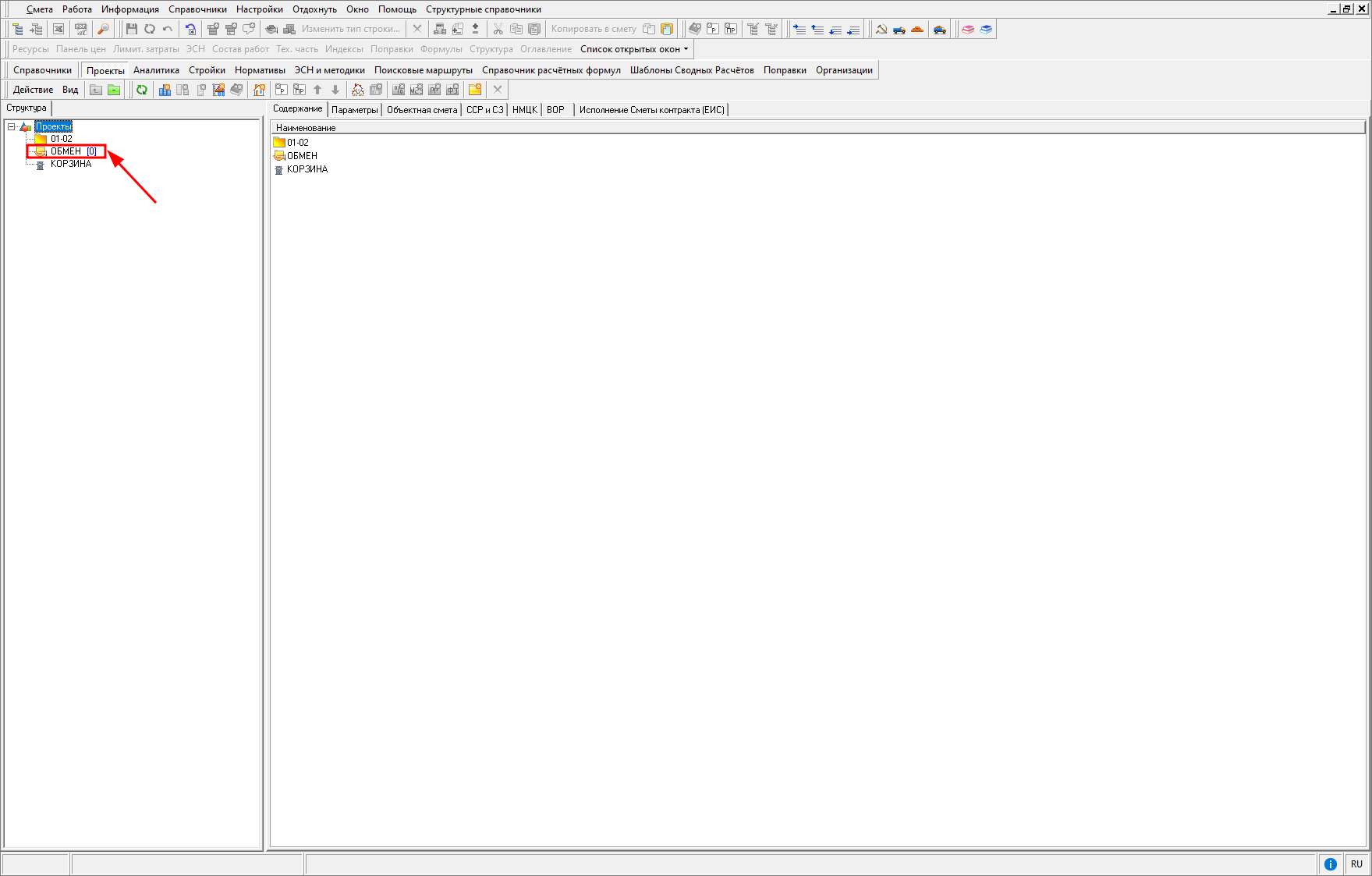Switch to the ВОР tab
1372x876 pixels.
[x=555, y=110]
